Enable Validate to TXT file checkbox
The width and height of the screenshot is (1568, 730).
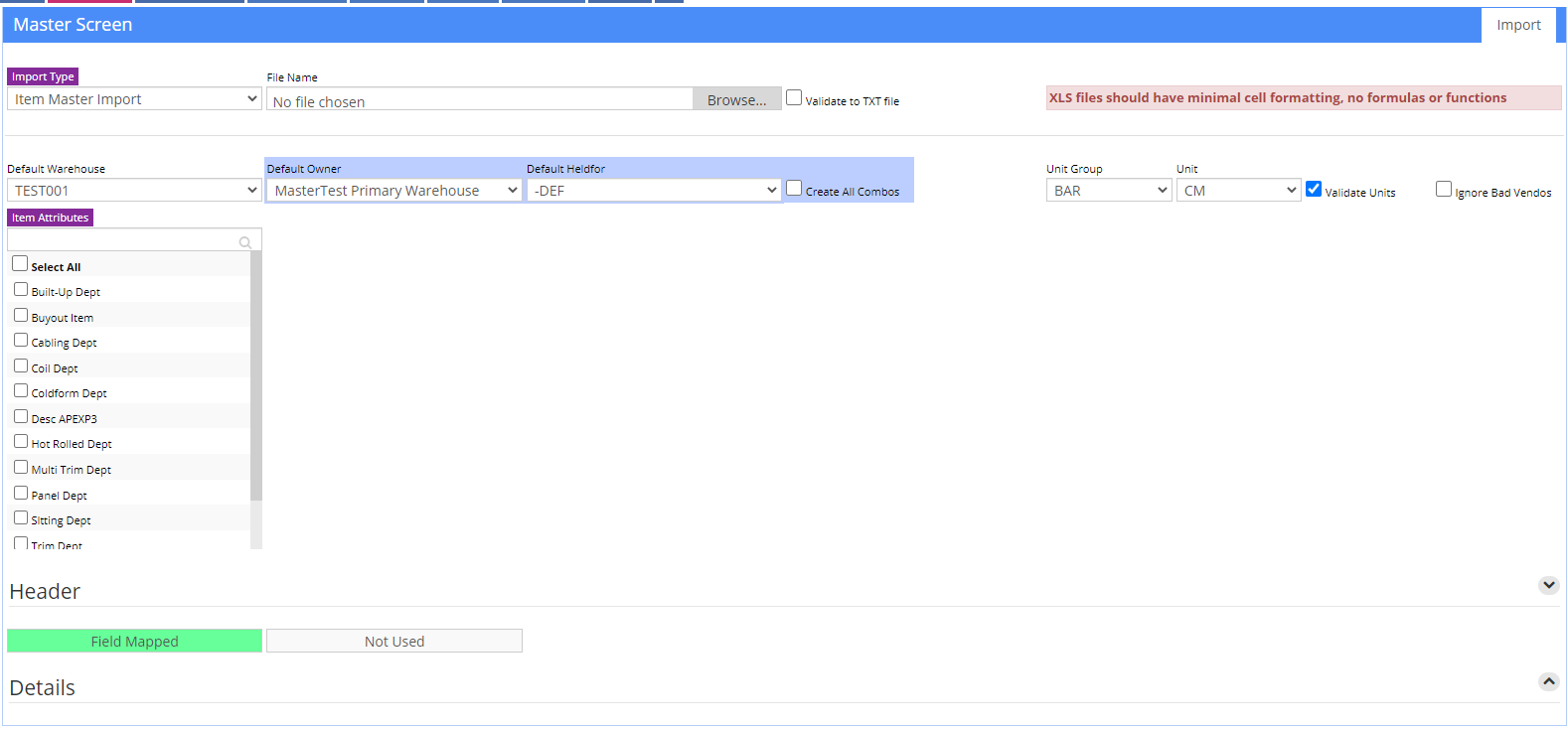pos(794,97)
